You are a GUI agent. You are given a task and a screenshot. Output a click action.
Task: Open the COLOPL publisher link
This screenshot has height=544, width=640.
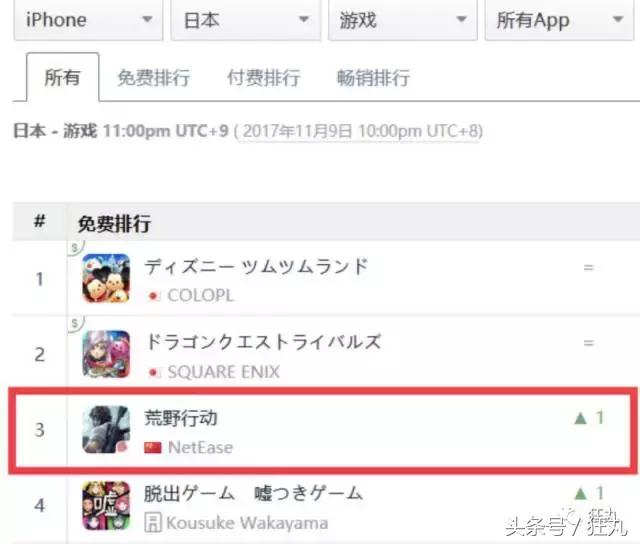pos(200,295)
